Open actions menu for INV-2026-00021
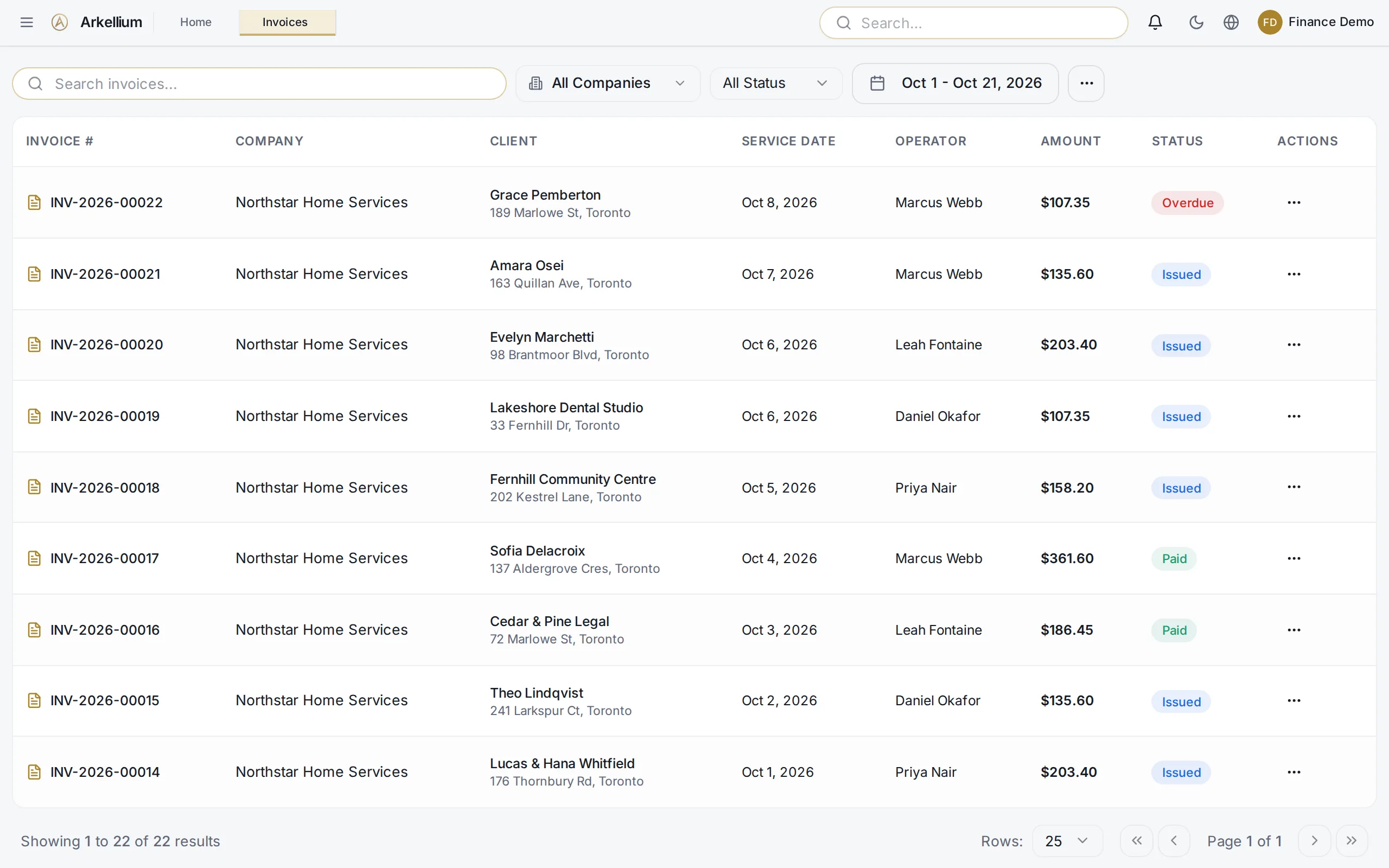Viewport: 1389px width, 868px height. point(1294,274)
